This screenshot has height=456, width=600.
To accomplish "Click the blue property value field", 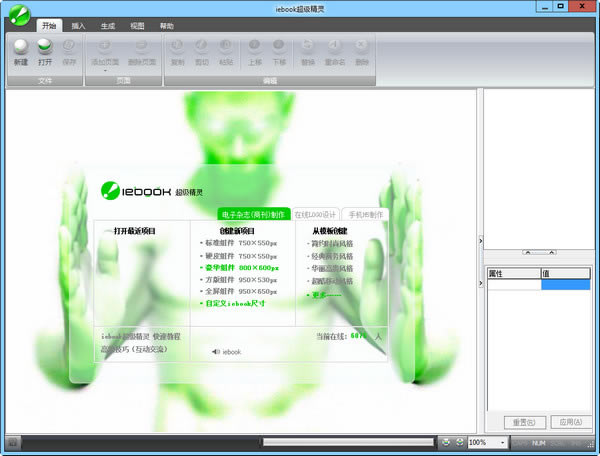I will 566,285.
